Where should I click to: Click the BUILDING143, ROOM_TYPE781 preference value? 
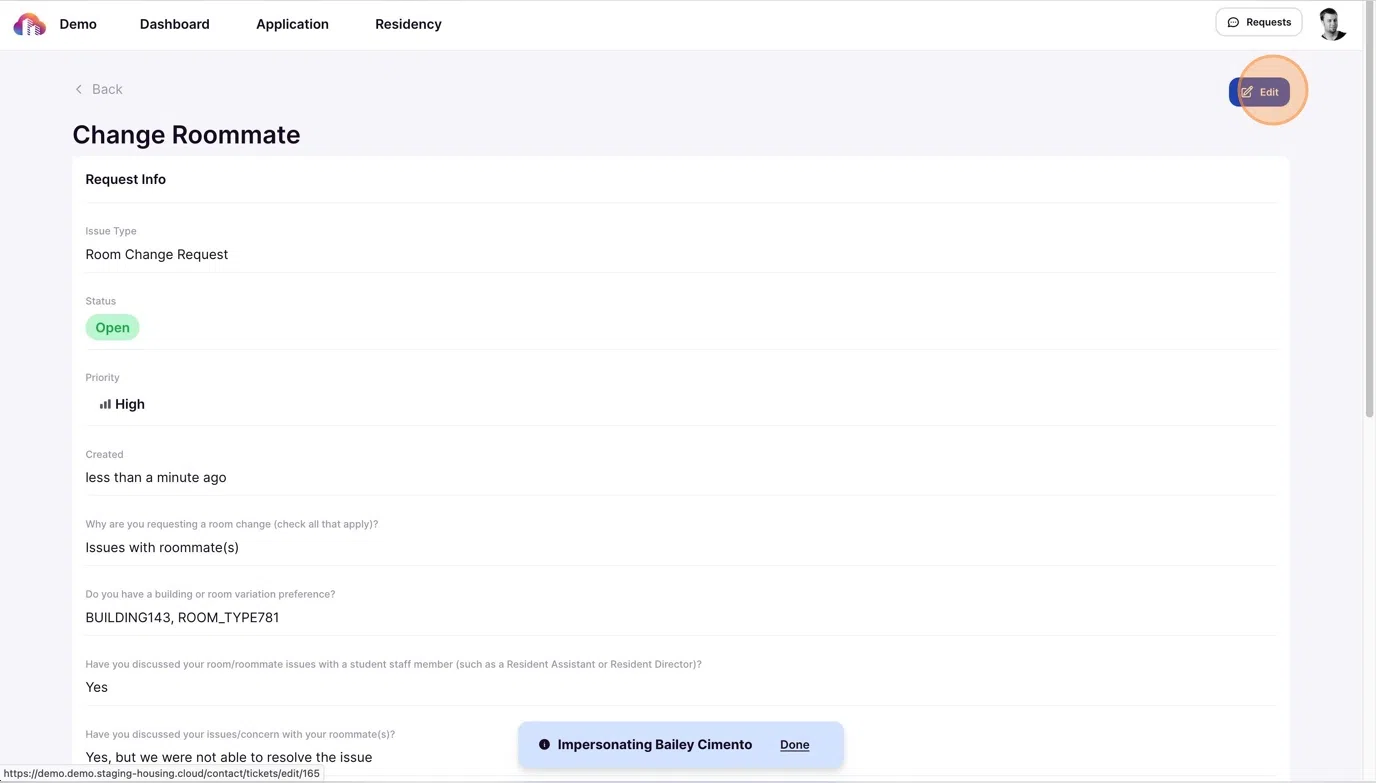tap(182, 618)
